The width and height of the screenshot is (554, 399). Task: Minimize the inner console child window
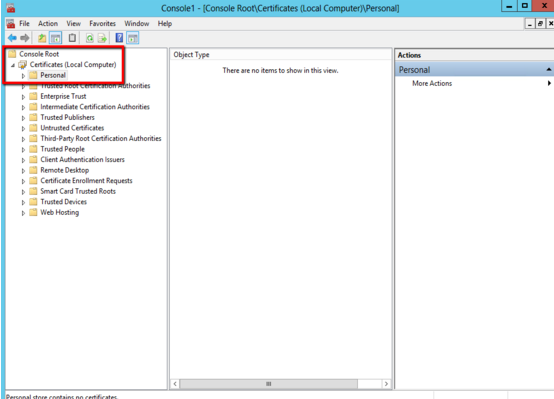click(x=529, y=24)
